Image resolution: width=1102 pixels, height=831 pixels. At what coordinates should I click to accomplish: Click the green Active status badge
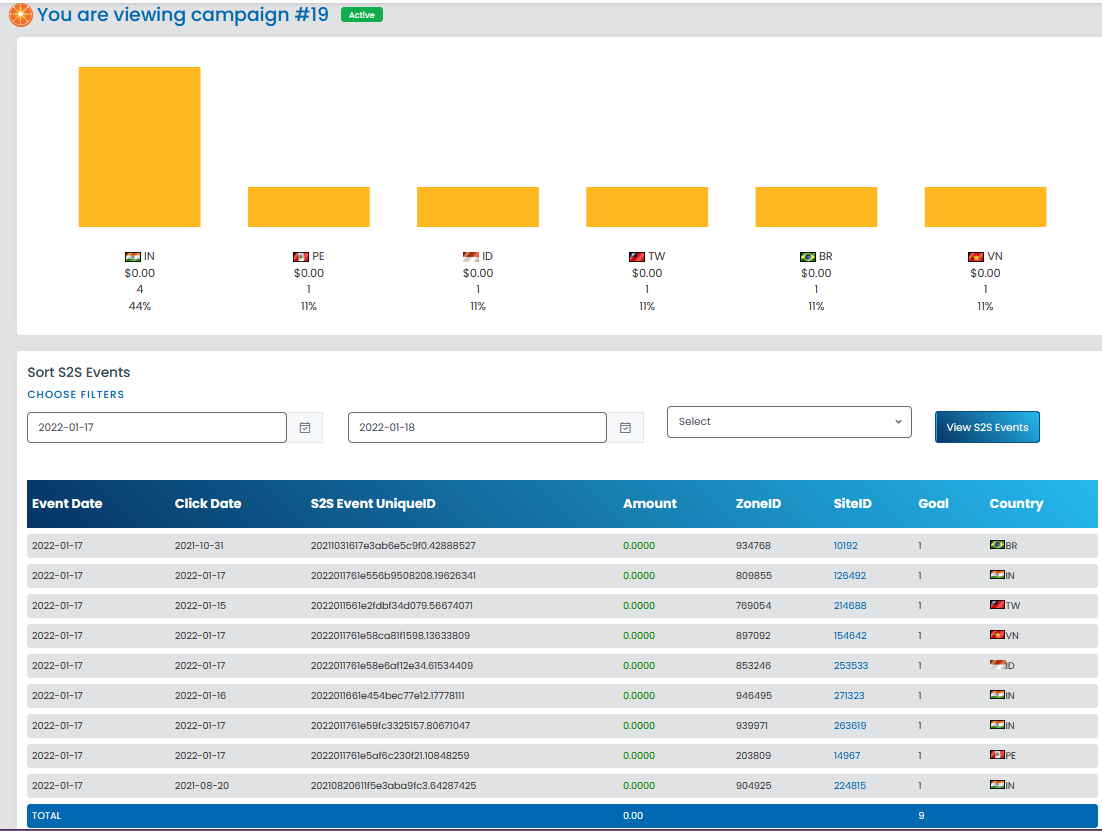tap(361, 15)
